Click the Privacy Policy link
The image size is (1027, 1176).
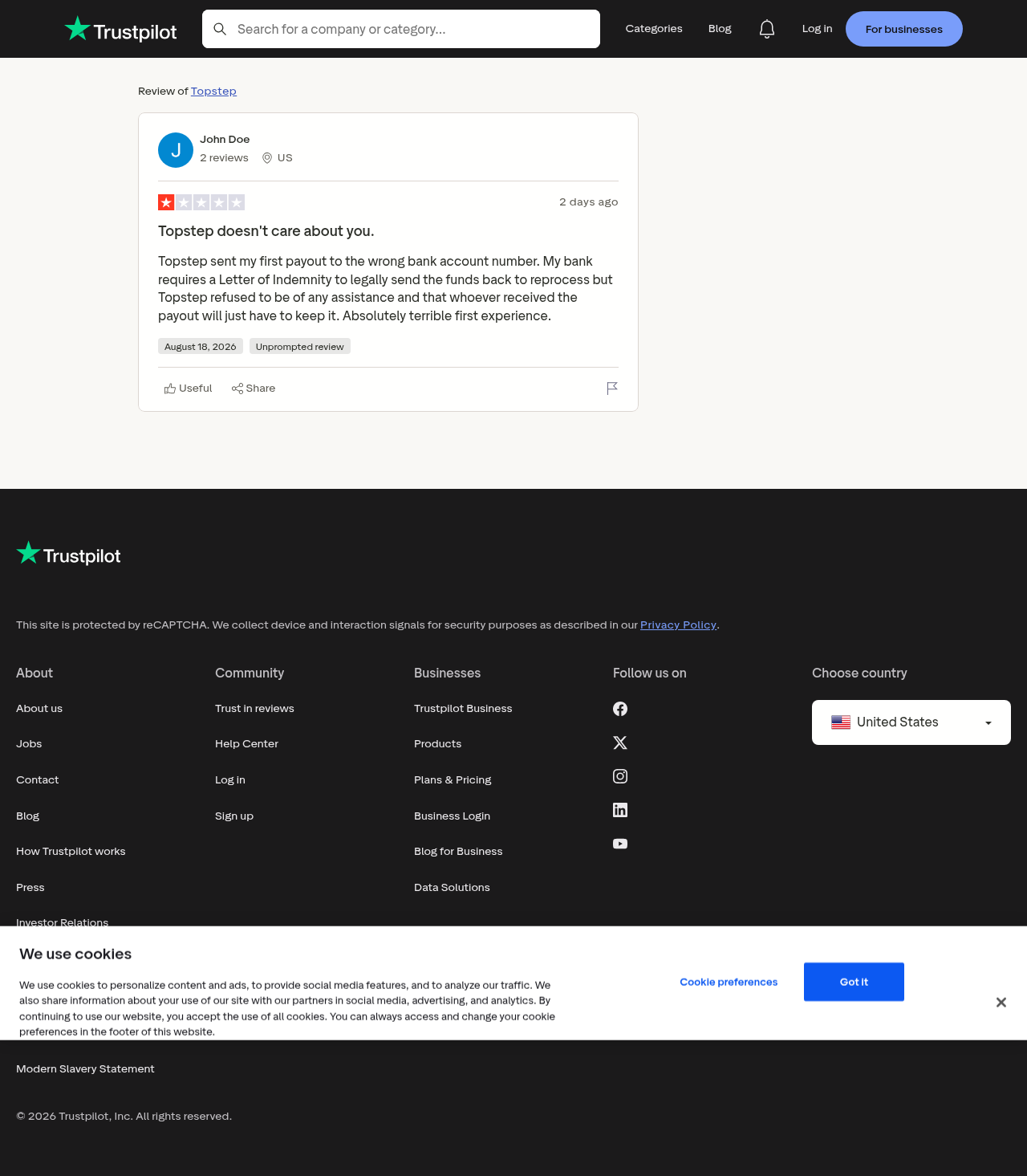(x=678, y=625)
